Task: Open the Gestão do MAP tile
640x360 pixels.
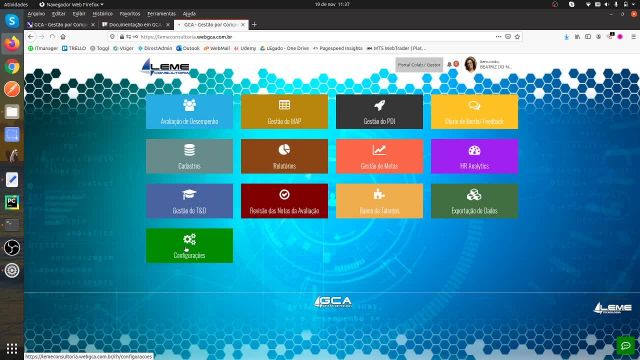Action: 284,112
